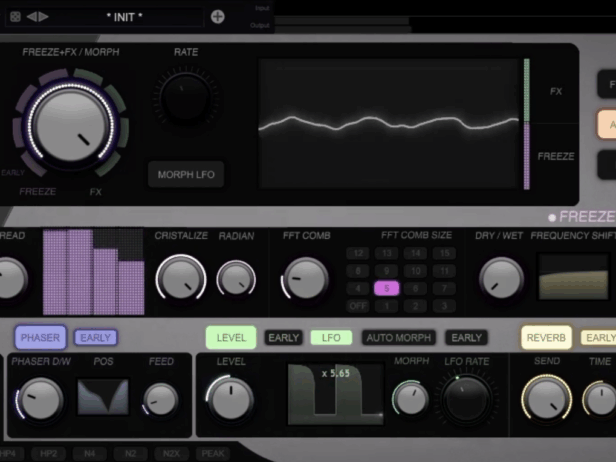Open the * INIT * preset name
The image size is (616, 462).
click(124, 17)
